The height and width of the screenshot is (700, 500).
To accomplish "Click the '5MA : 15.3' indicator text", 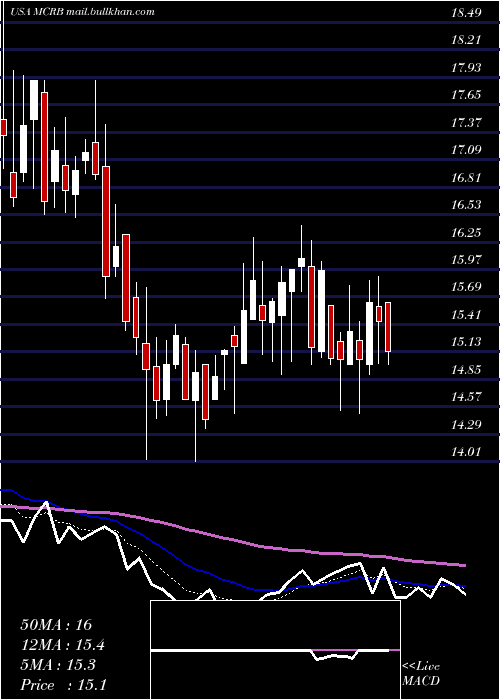I will [58, 665].
